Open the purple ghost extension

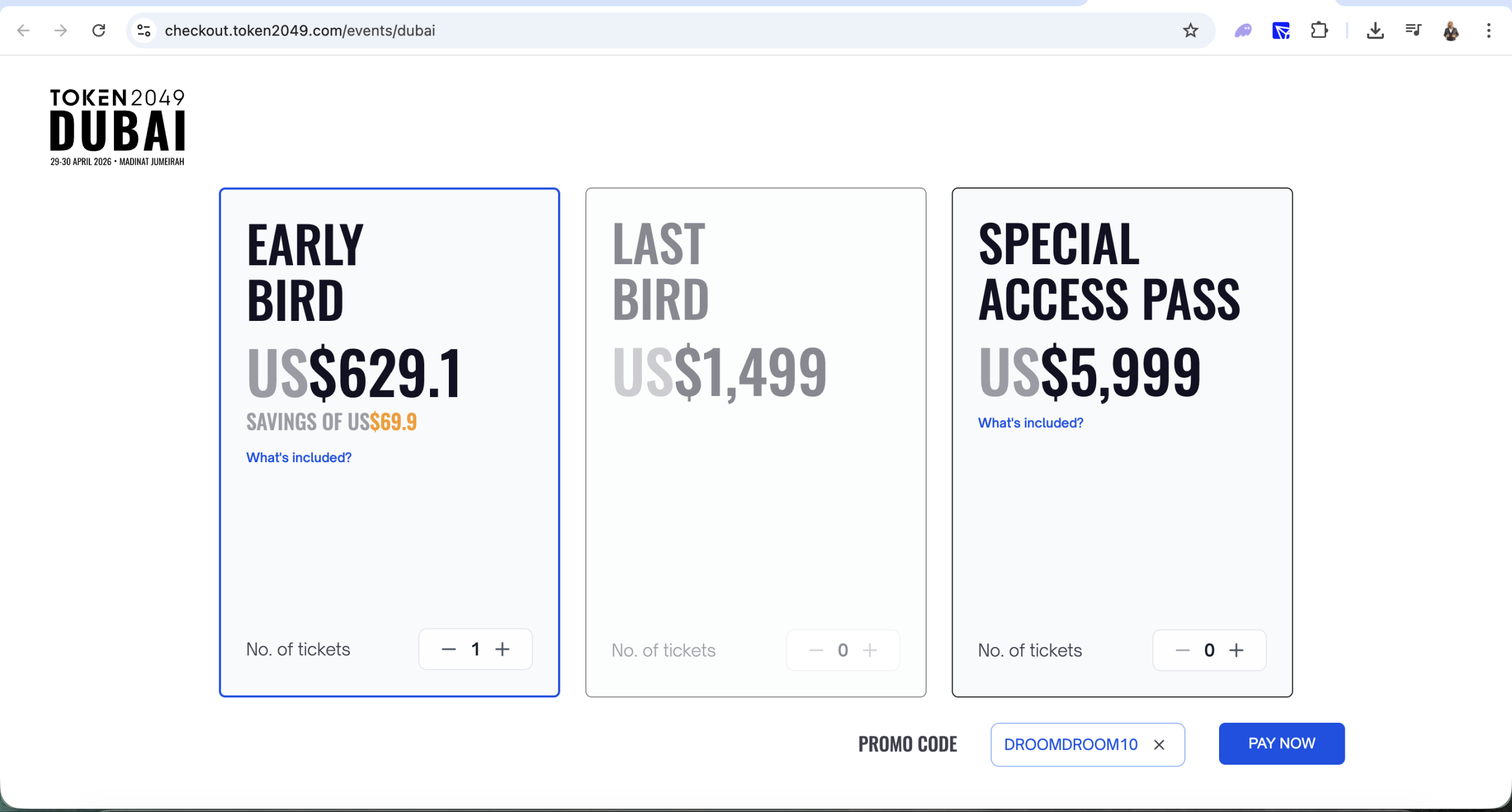click(1242, 30)
